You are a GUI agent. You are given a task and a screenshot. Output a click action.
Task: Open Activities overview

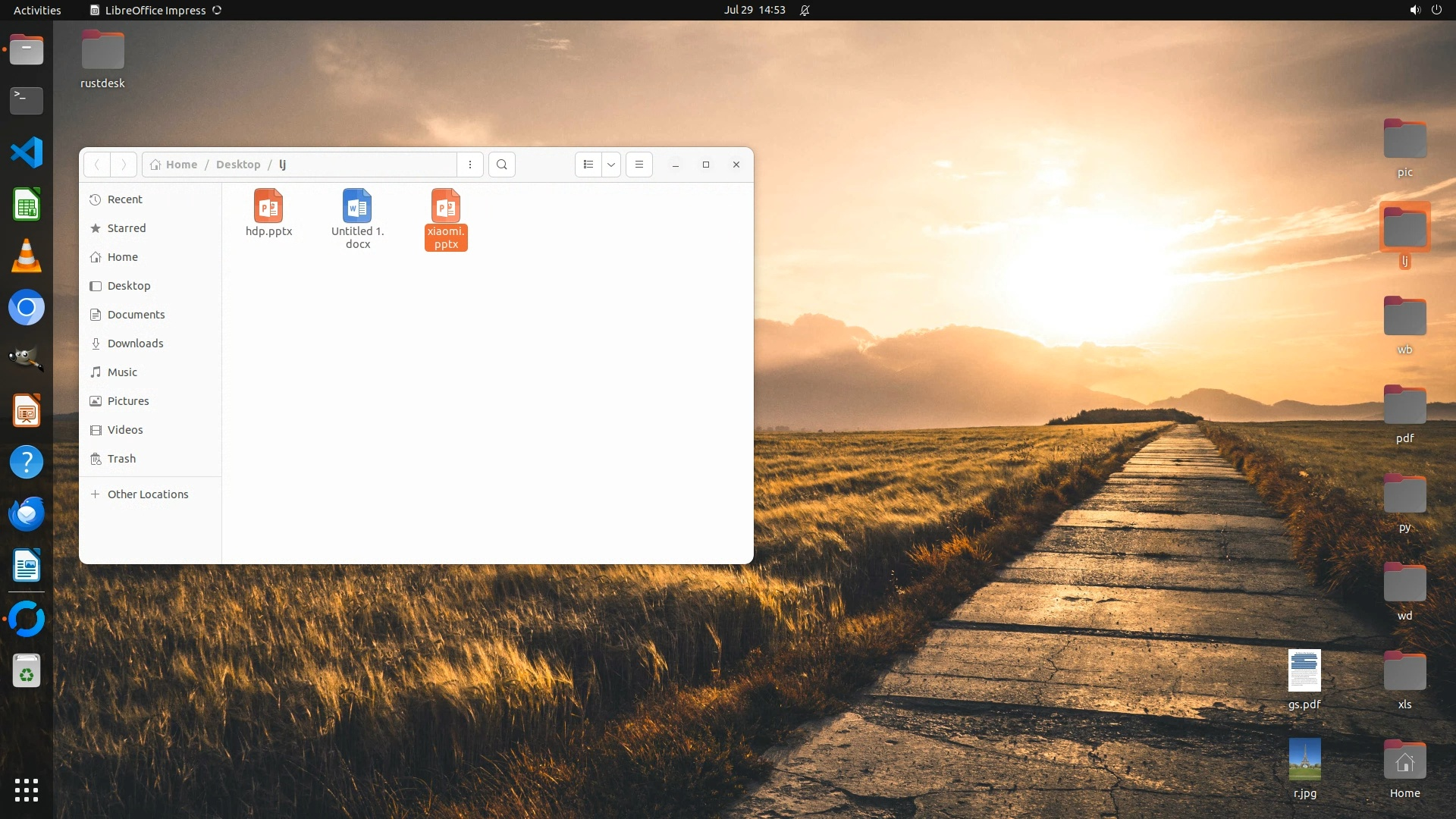[x=37, y=10]
